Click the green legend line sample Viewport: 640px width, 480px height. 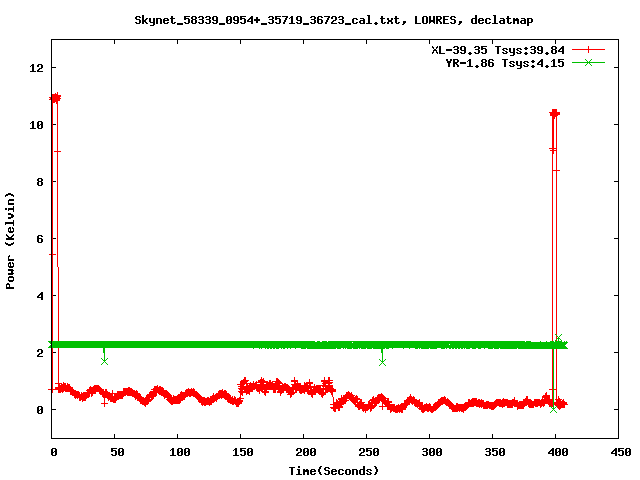588,62
